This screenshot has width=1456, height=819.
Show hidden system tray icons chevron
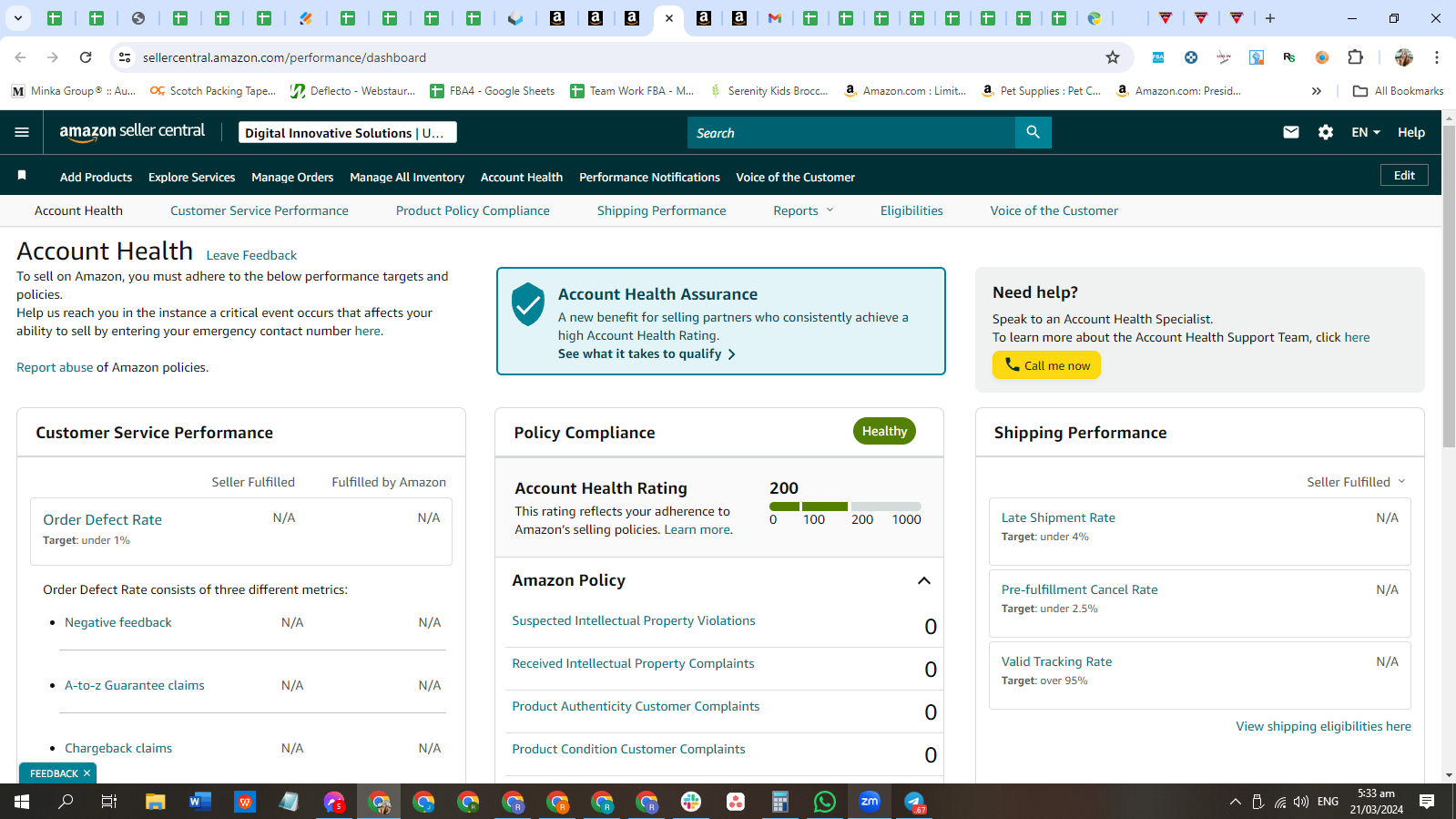pyautogui.click(x=1235, y=802)
